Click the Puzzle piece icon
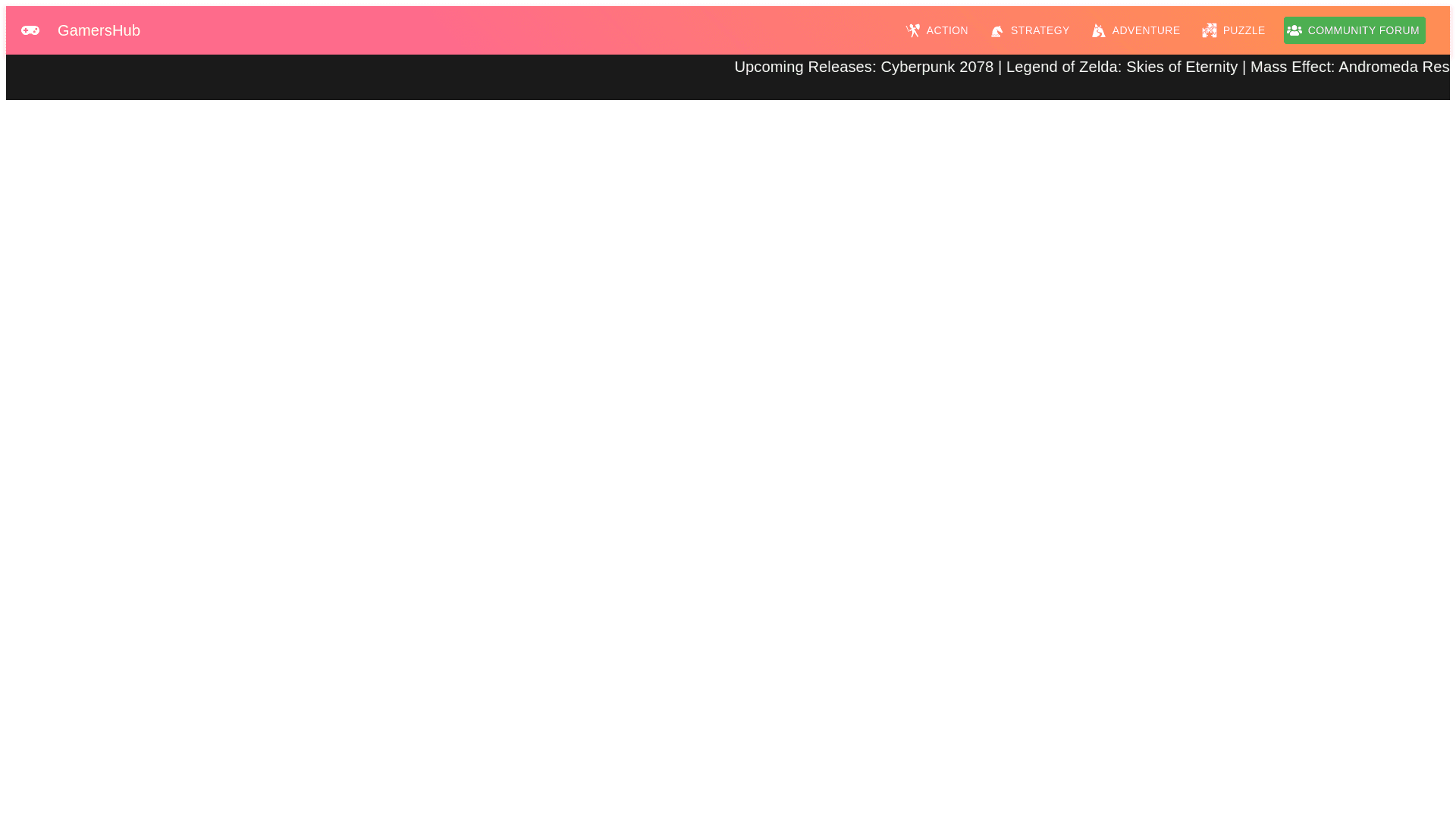 (x=1209, y=30)
